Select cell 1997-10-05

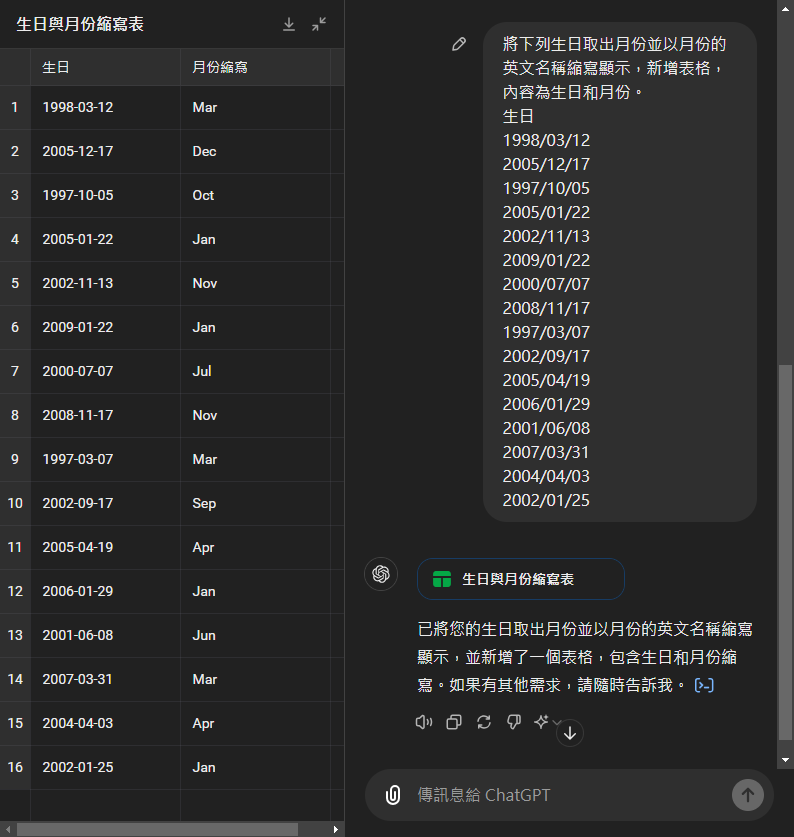(x=105, y=195)
